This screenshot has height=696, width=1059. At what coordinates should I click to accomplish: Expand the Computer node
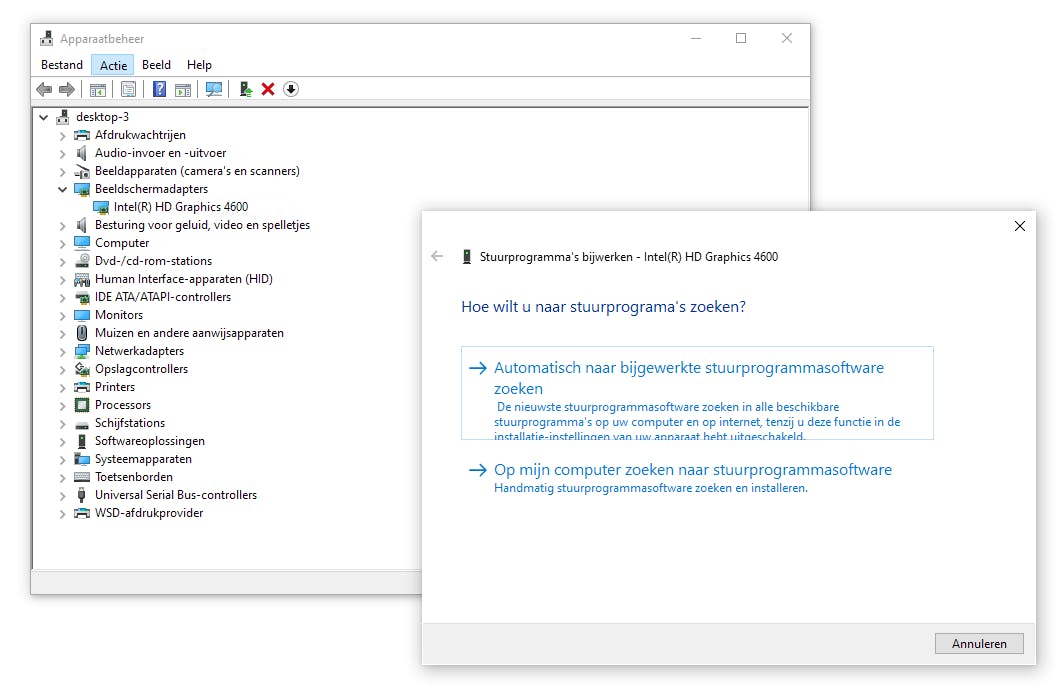tap(62, 244)
